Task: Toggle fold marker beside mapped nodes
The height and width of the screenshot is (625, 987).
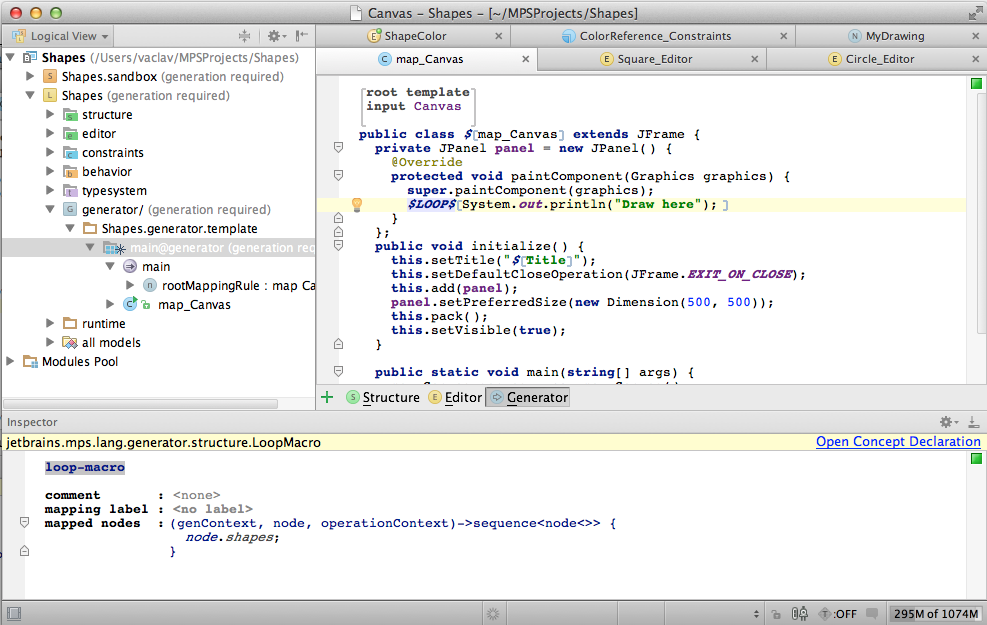Action: click(x=25, y=523)
